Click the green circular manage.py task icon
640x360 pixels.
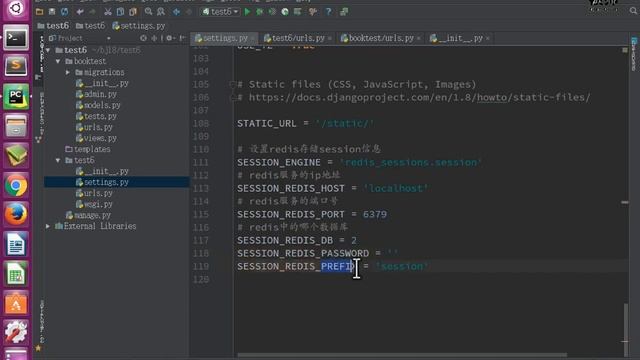(285, 12)
